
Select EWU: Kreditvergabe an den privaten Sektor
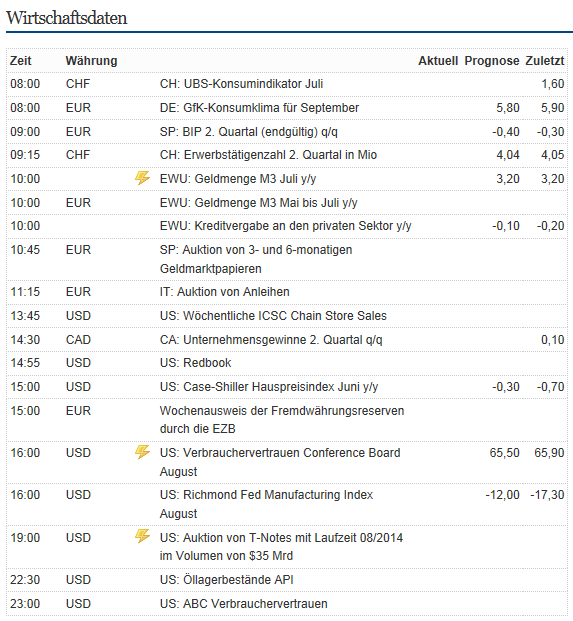click(x=286, y=226)
